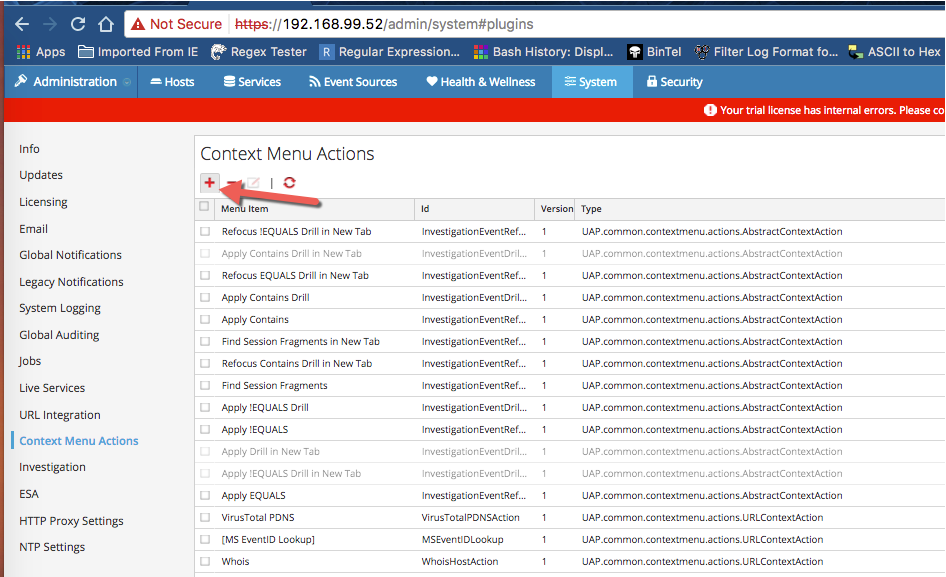Click the browser back arrow
This screenshot has height=577, width=946.
coord(21,24)
